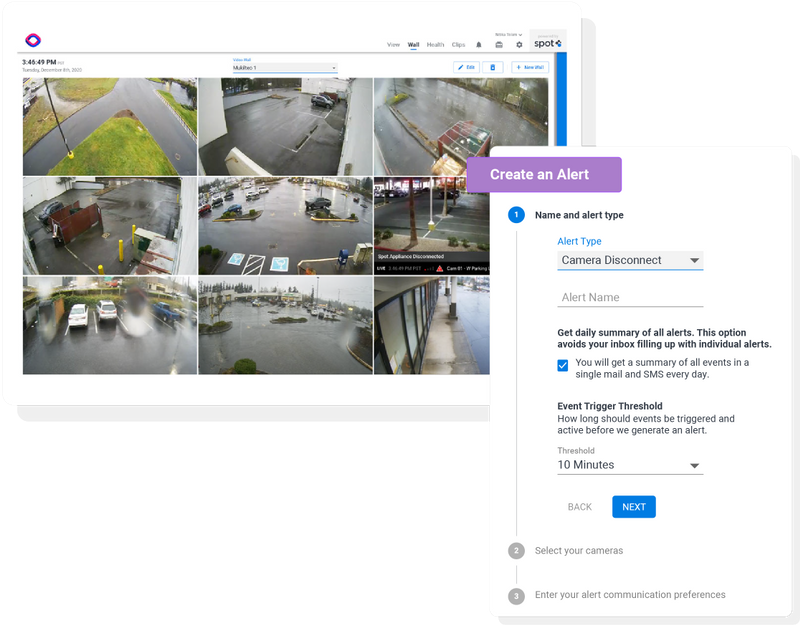Click the pencil Edit icon for the video wall
800x625 pixels.
[466, 67]
